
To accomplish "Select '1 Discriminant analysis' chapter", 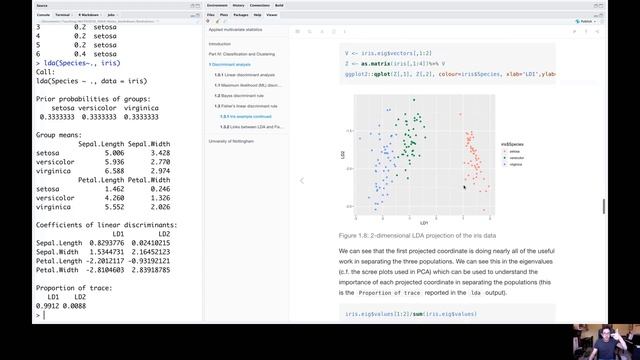I will (x=230, y=64).
